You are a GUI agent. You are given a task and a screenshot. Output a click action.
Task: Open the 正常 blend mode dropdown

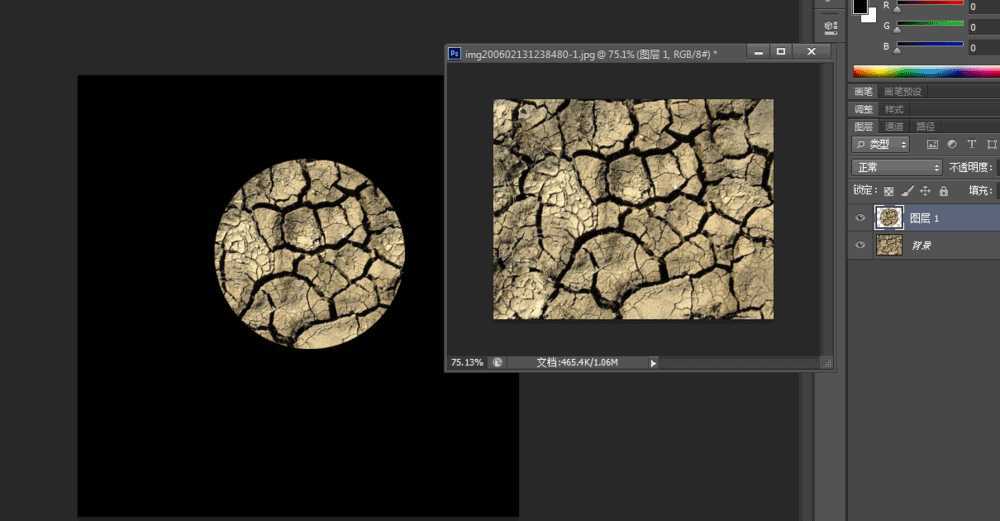tap(896, 167)
